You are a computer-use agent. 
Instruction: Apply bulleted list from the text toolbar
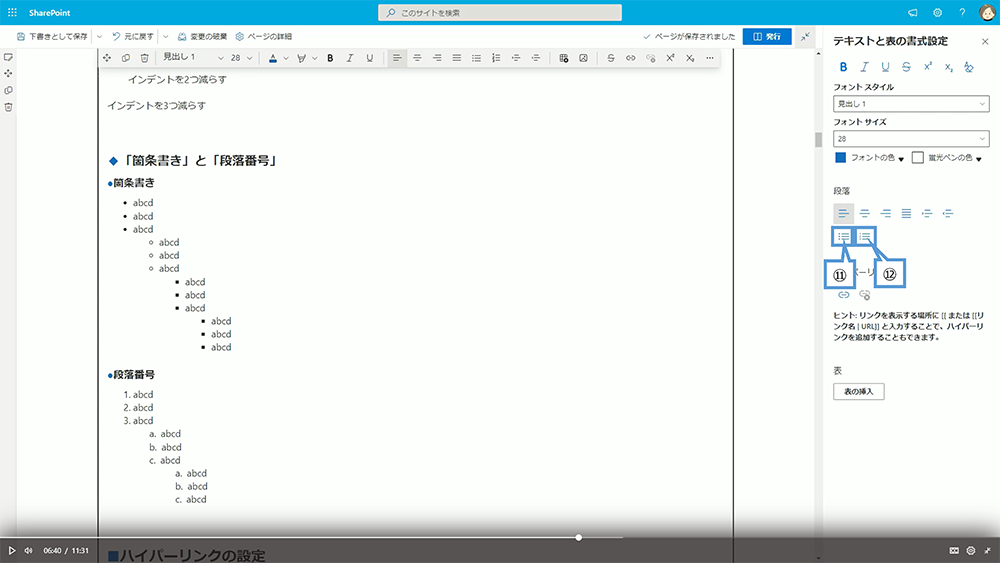[476, 58]
